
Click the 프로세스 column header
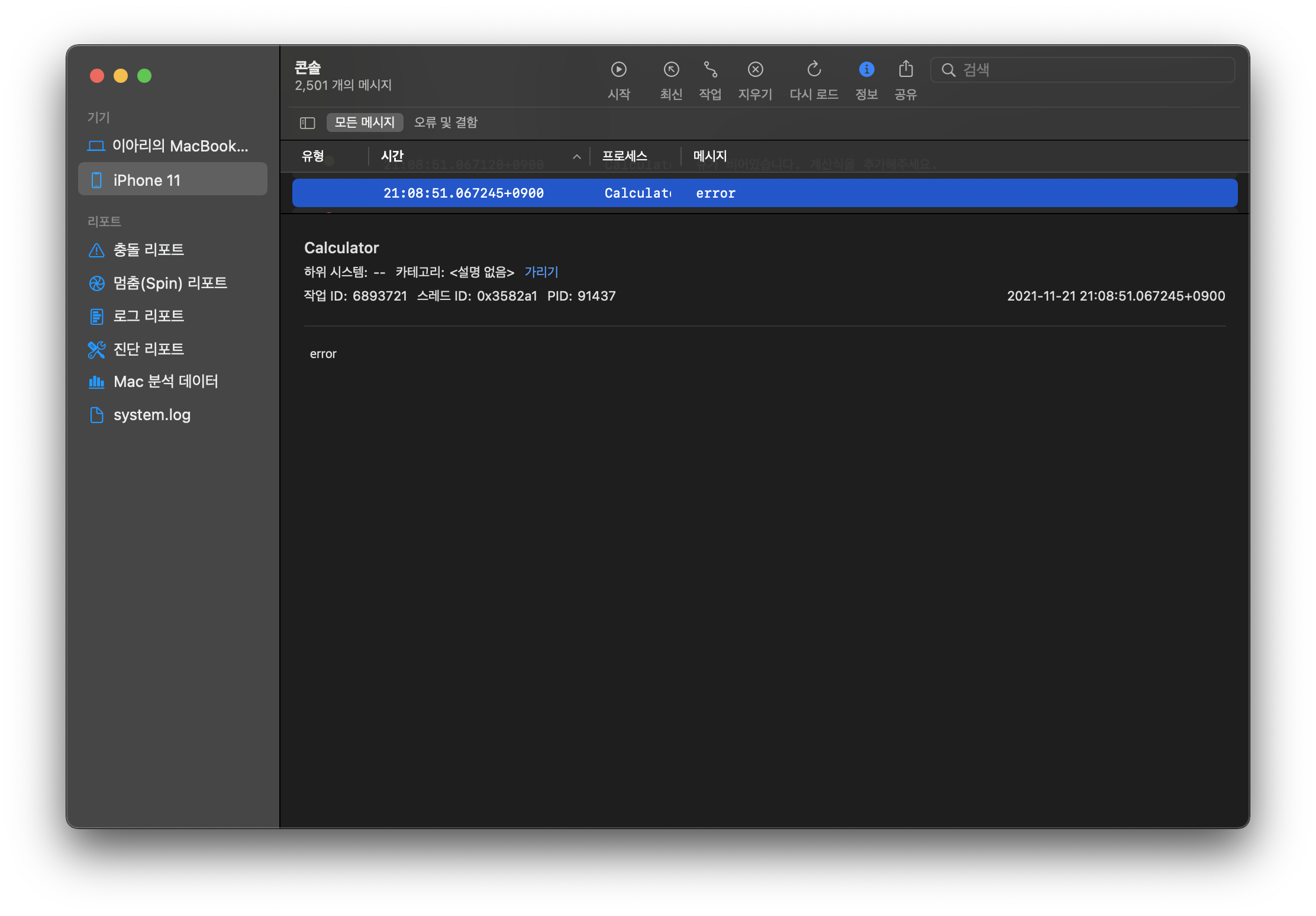point(624,156)
